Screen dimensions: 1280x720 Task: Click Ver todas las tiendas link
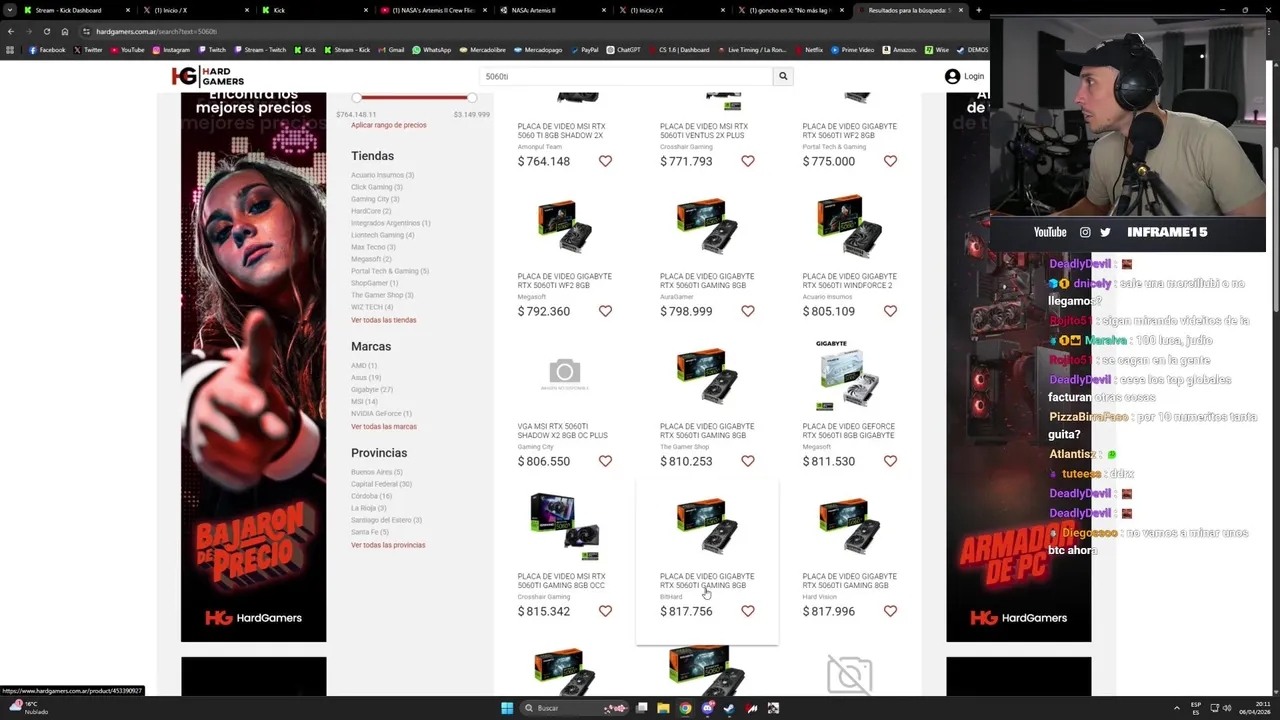pyautogui.click(x=383, y=320)
